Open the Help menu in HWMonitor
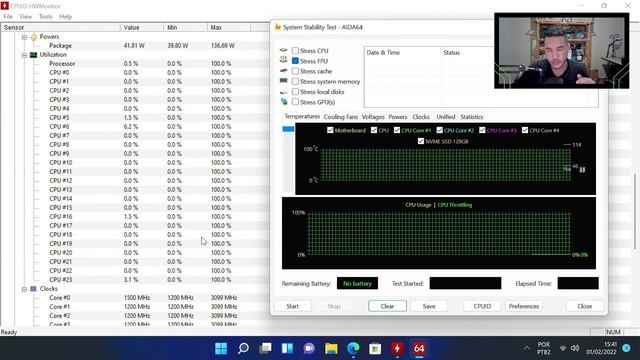Image resolution: width=640 pixels, height=360 pixels. (66, 17)
